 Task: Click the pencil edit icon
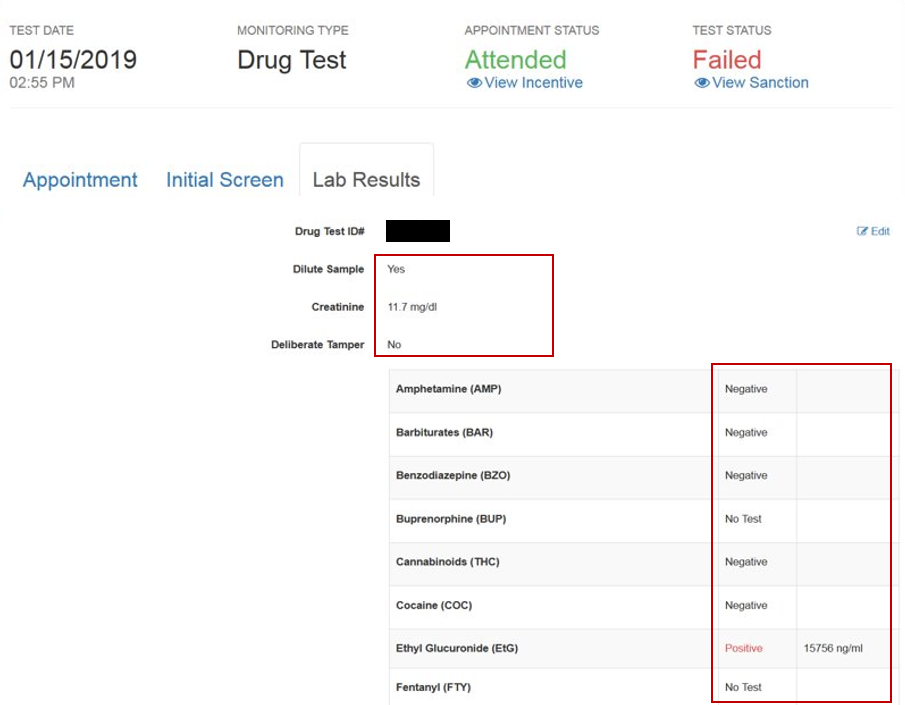[862, 231]
